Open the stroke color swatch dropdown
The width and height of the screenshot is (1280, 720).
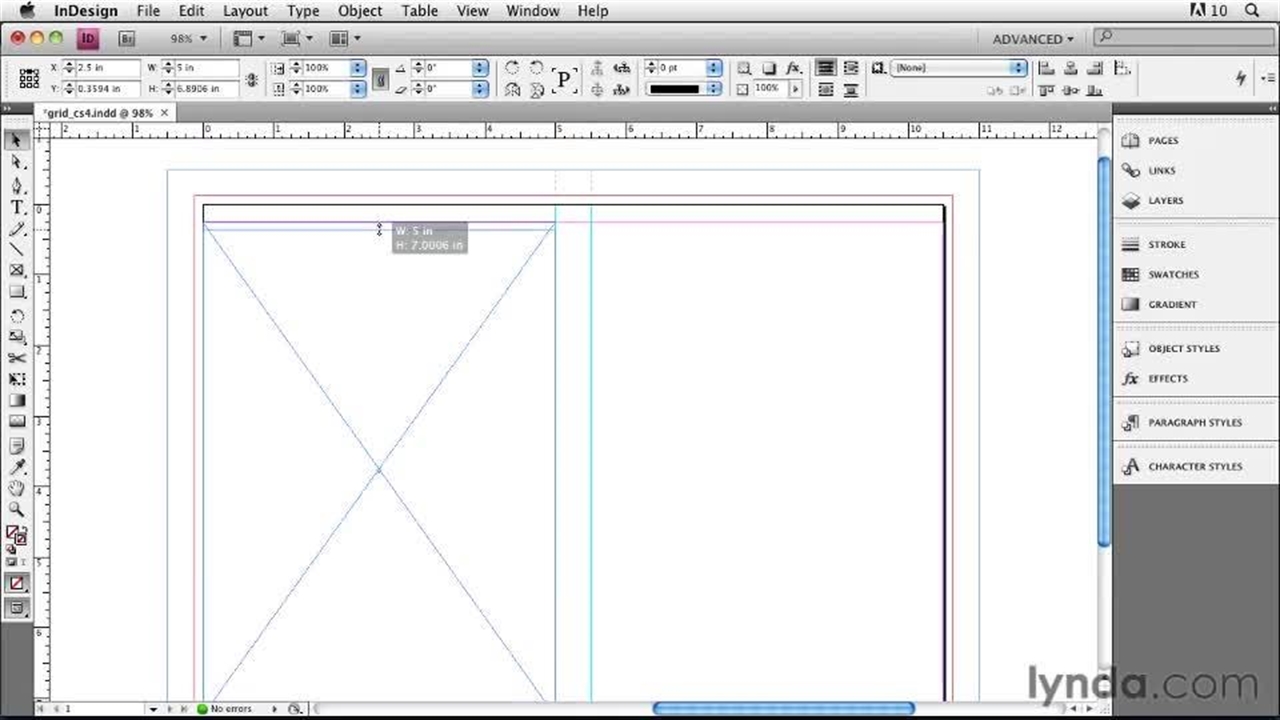(x=714, y=88)
